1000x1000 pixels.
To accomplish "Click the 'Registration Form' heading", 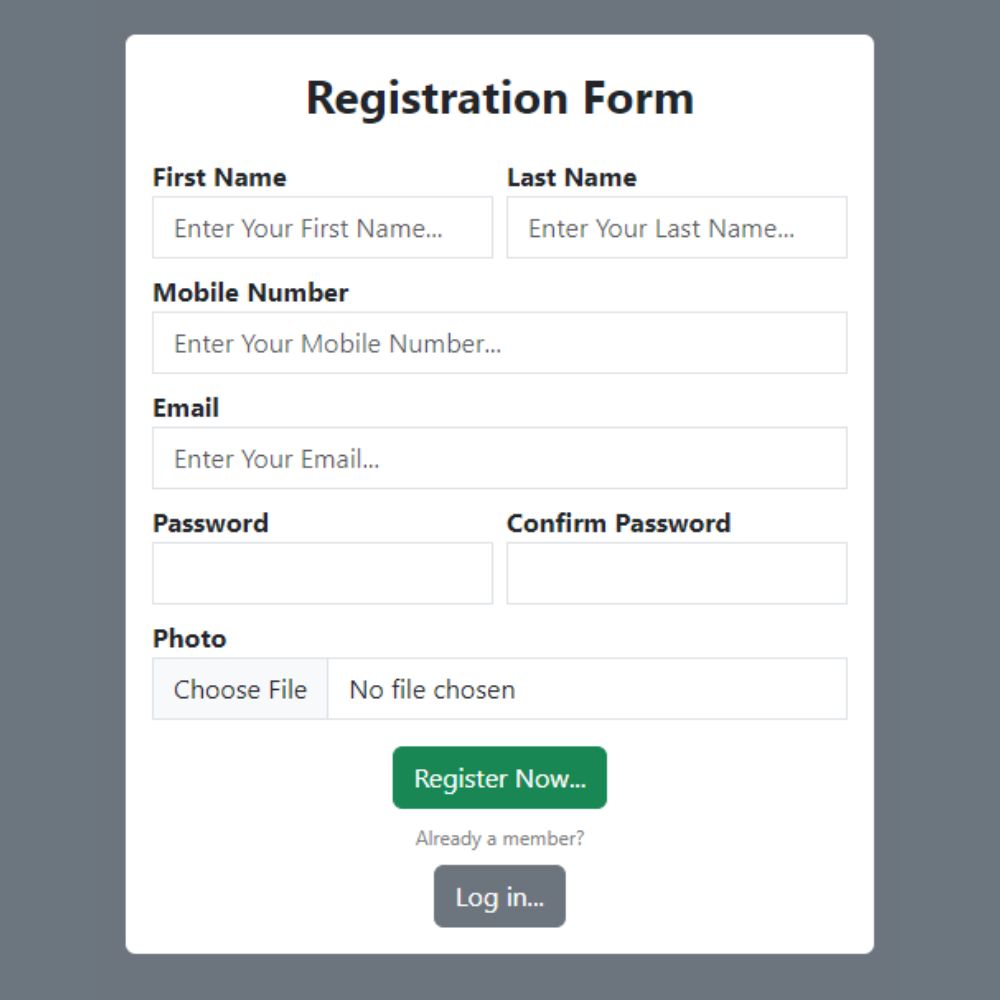I will click(x=499, y=99).
